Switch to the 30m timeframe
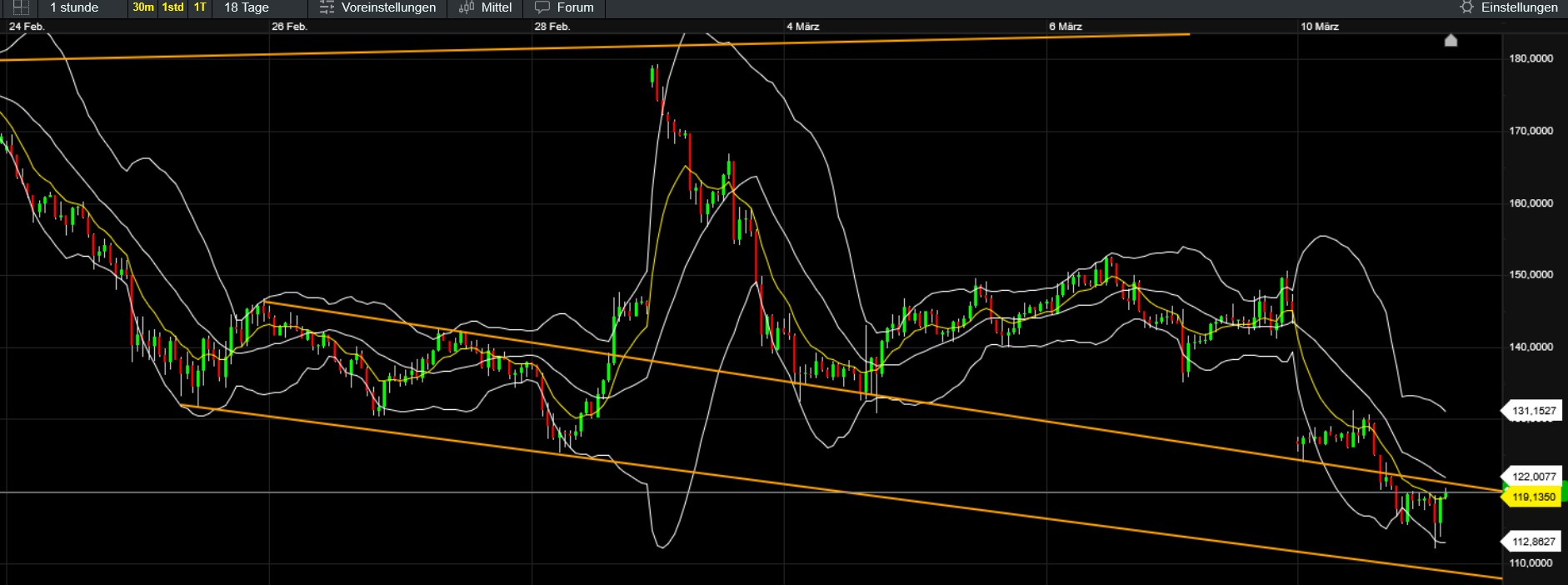The height and width of the screenshot is (585, 1568). pos(143,7)
